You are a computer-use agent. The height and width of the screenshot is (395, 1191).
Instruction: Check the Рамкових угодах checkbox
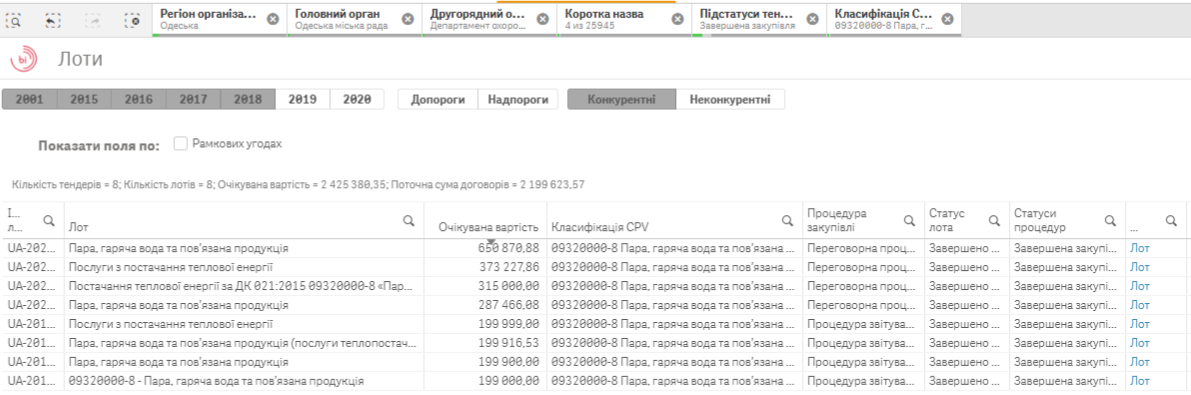click(x=180, y=144)
